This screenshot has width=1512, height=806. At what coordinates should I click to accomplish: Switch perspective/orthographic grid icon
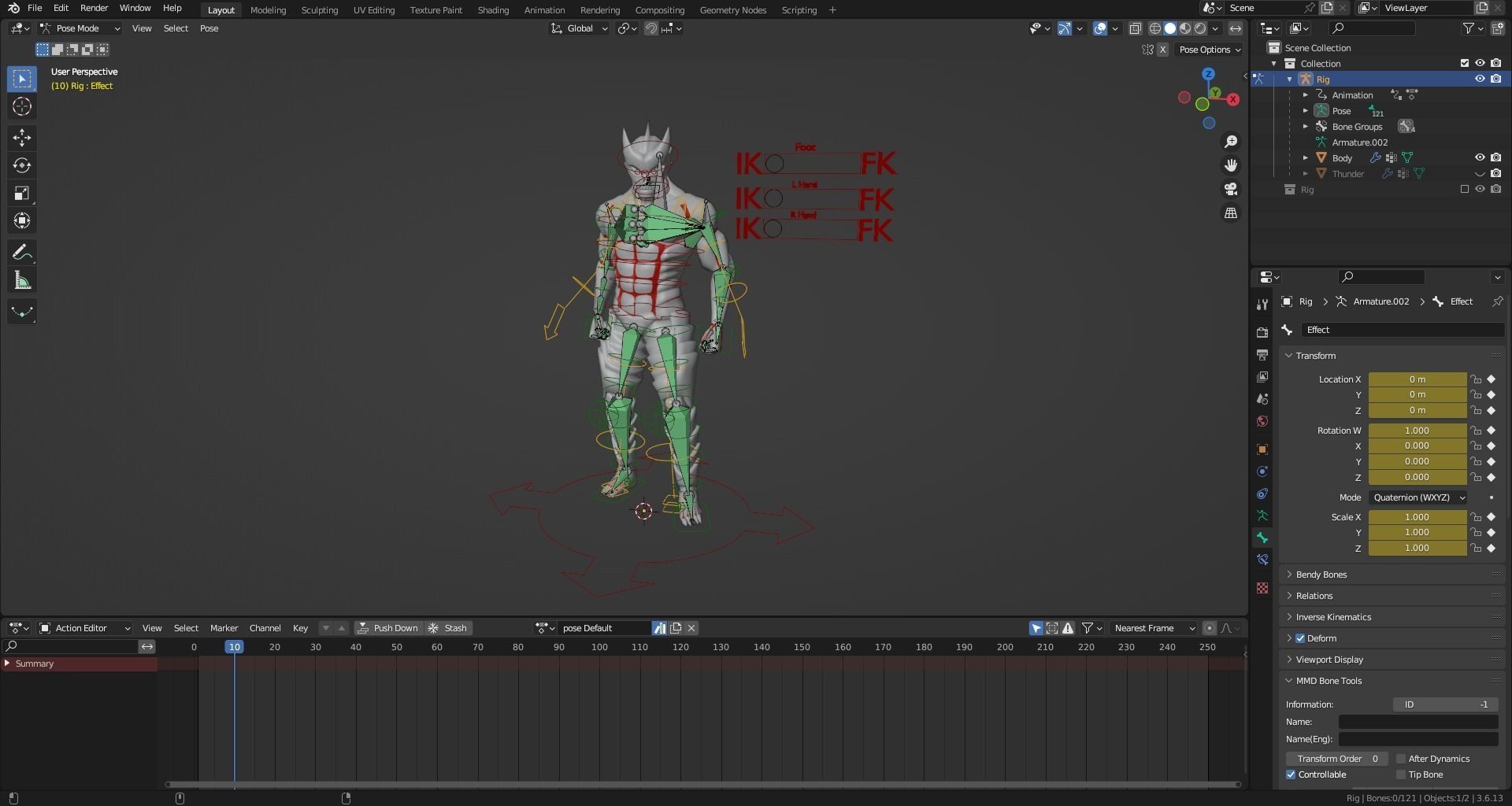pos(1230,213)
